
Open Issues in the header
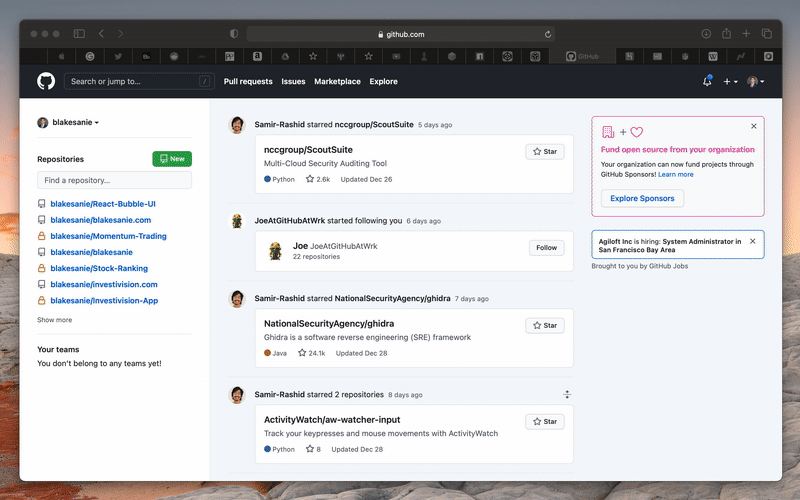pos(293,82)
